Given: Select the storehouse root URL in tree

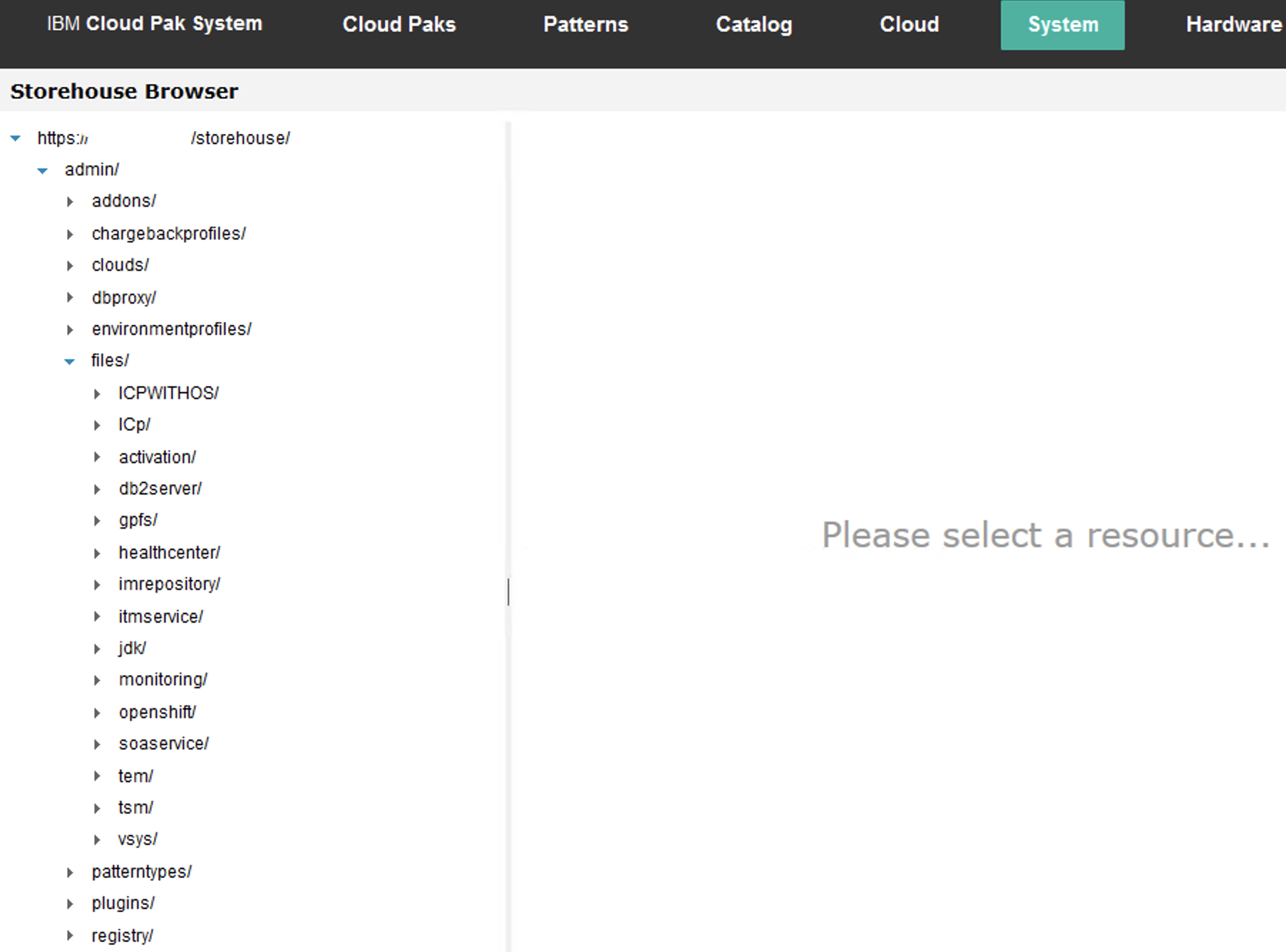Looking at the screenshot, I should pyautogui.click(x=164, y=138).
